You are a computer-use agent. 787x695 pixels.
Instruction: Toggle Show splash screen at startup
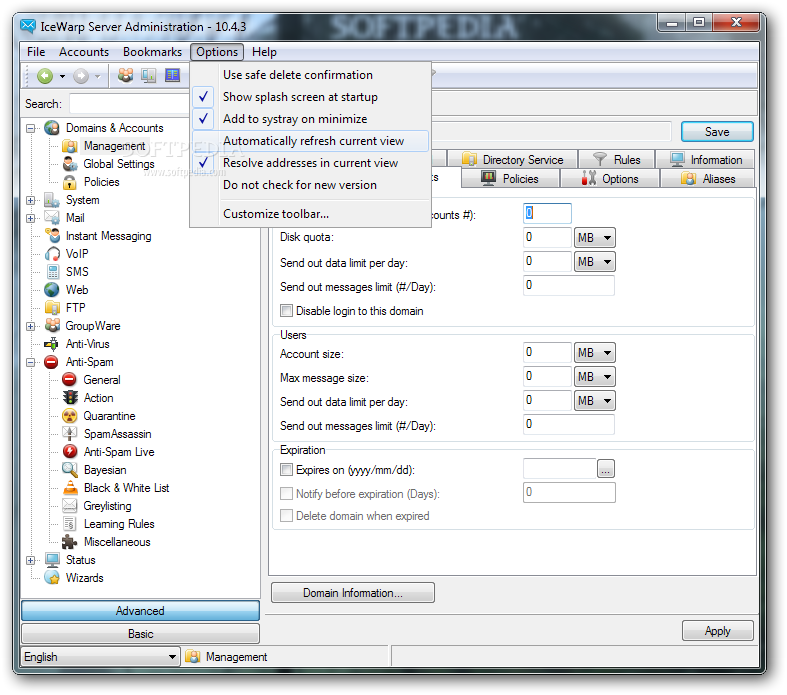point(310,97)
